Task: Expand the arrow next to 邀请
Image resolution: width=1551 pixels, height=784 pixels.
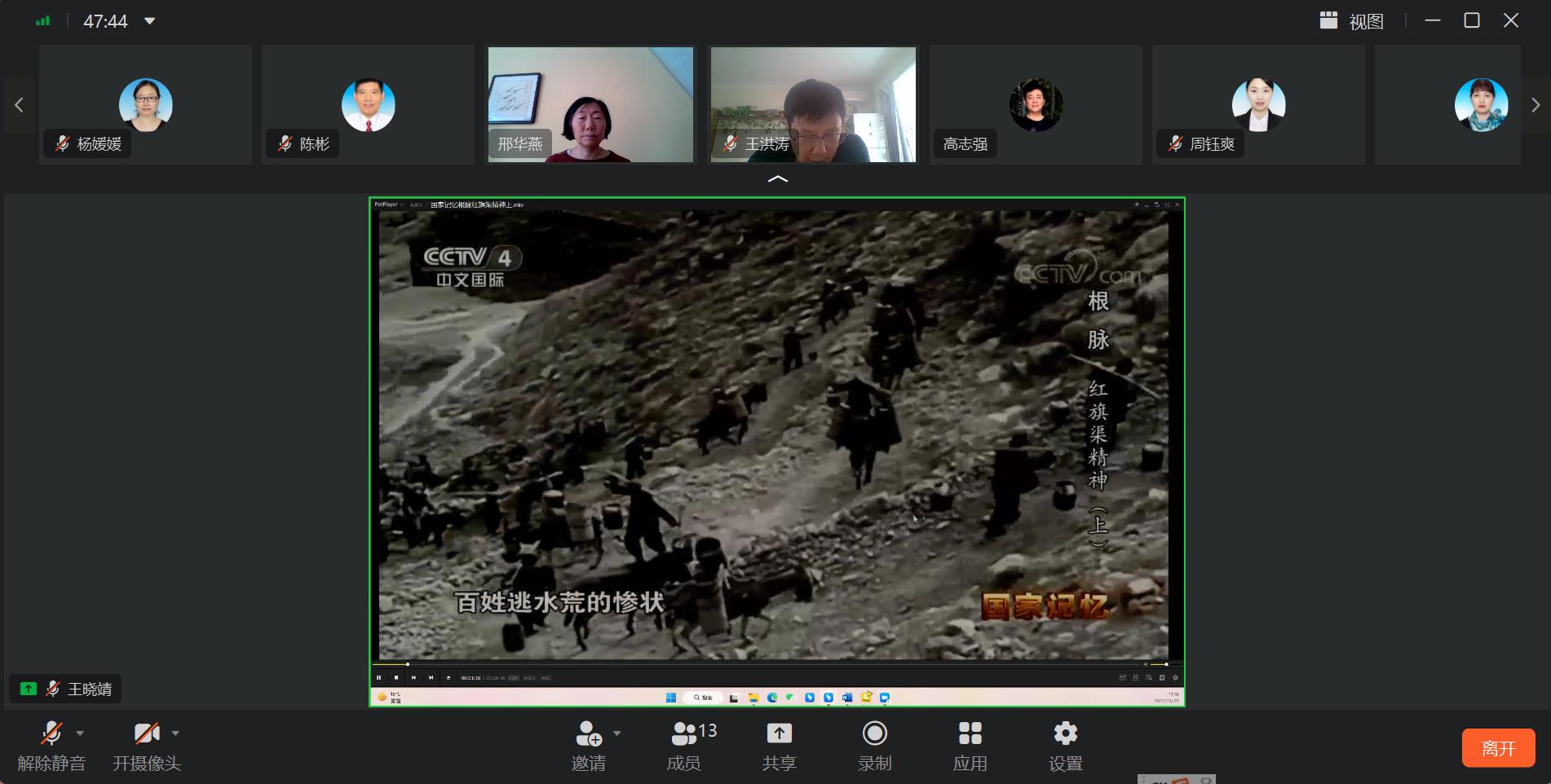Action: (617, 733)
